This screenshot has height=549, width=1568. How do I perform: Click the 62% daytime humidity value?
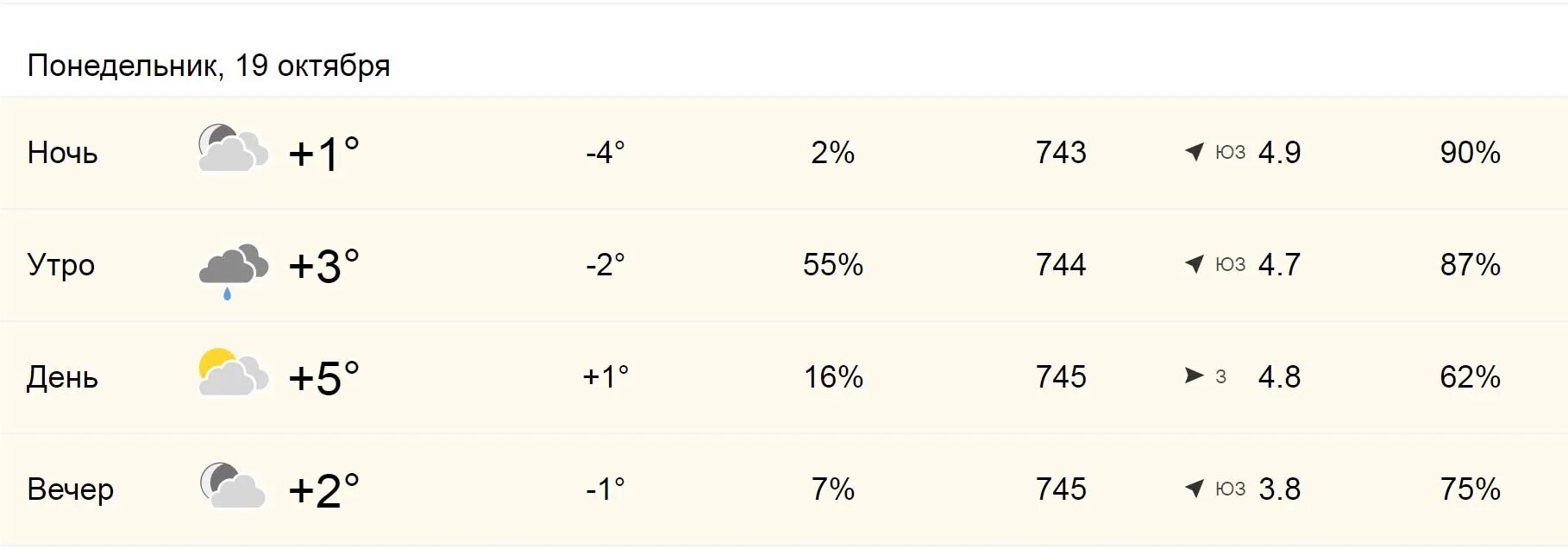pos(1471,377)
